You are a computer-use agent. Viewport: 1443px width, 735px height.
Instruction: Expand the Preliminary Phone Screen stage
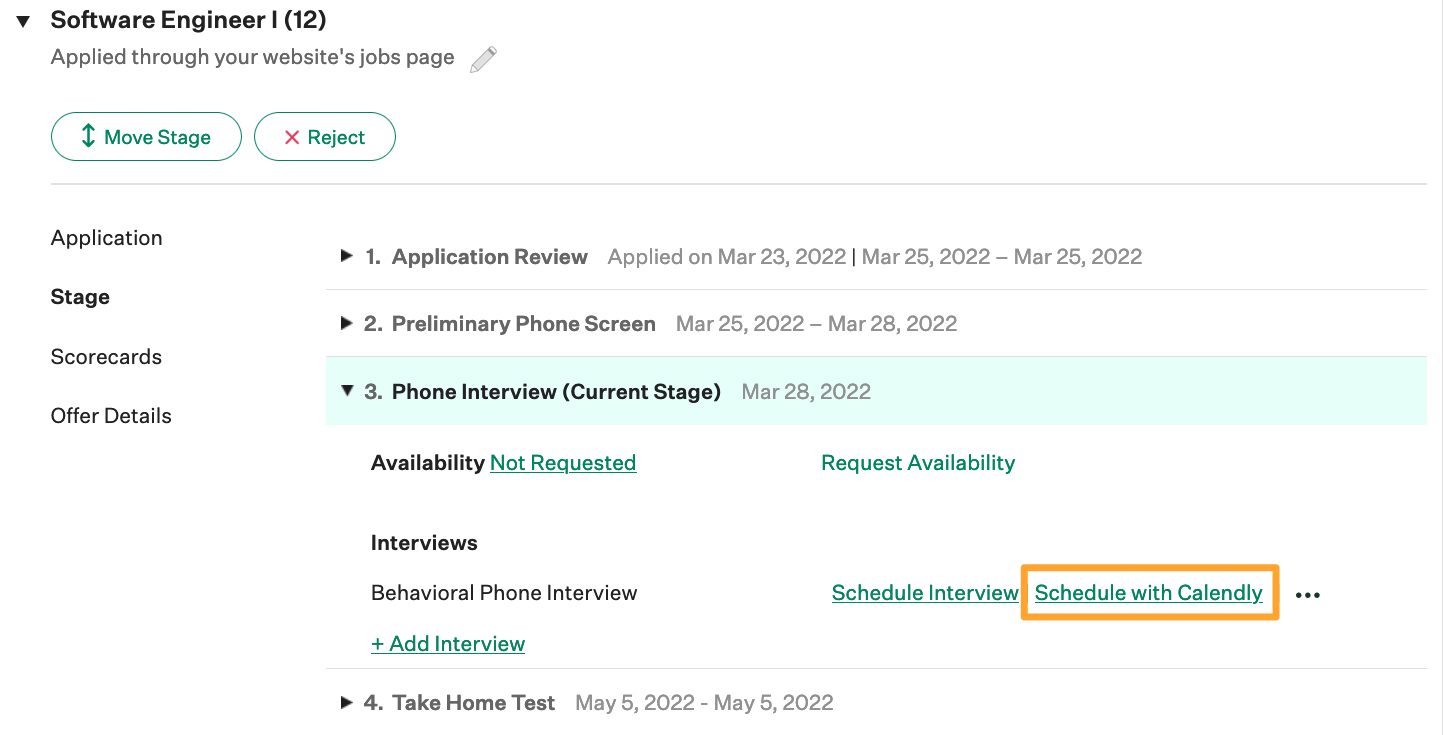pyautogui.click(x=347, y=323)
